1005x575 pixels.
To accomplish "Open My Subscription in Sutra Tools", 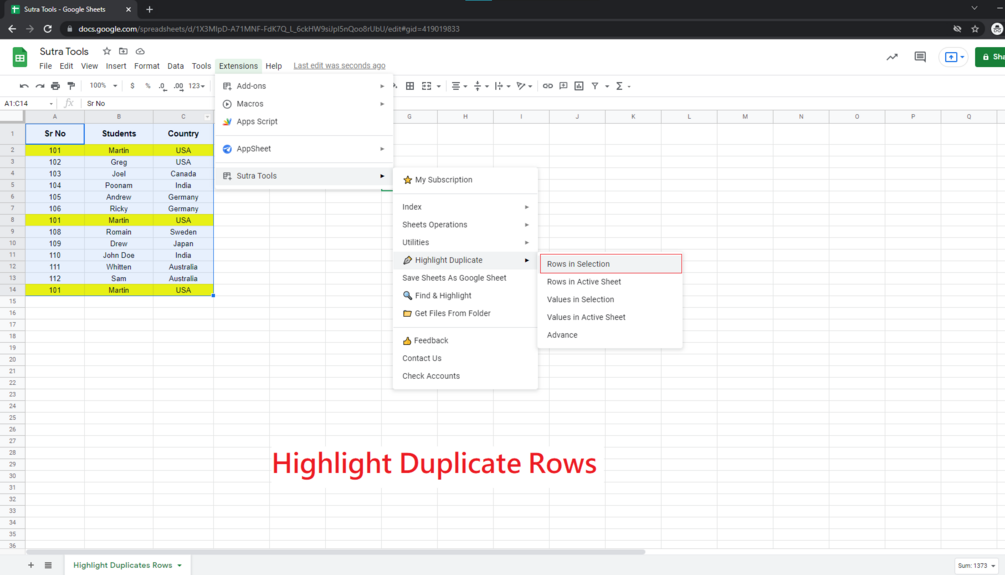I will coord(465,180).
